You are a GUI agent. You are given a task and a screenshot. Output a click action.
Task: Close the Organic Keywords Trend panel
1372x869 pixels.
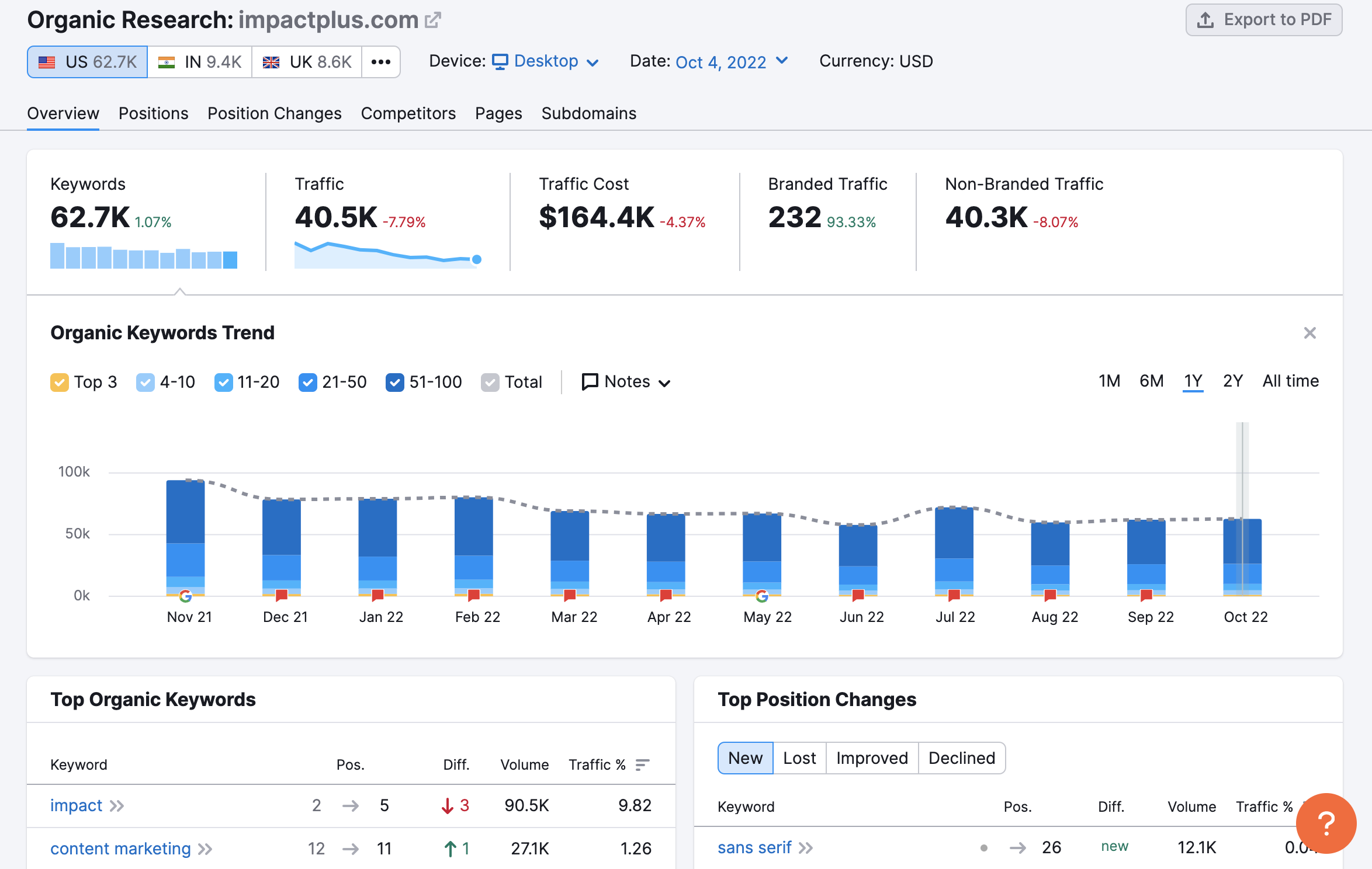1309,333
